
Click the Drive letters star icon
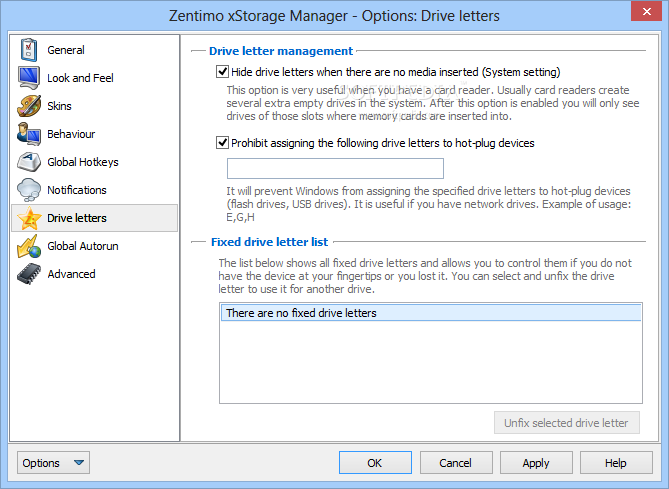[x=29, y=218]
